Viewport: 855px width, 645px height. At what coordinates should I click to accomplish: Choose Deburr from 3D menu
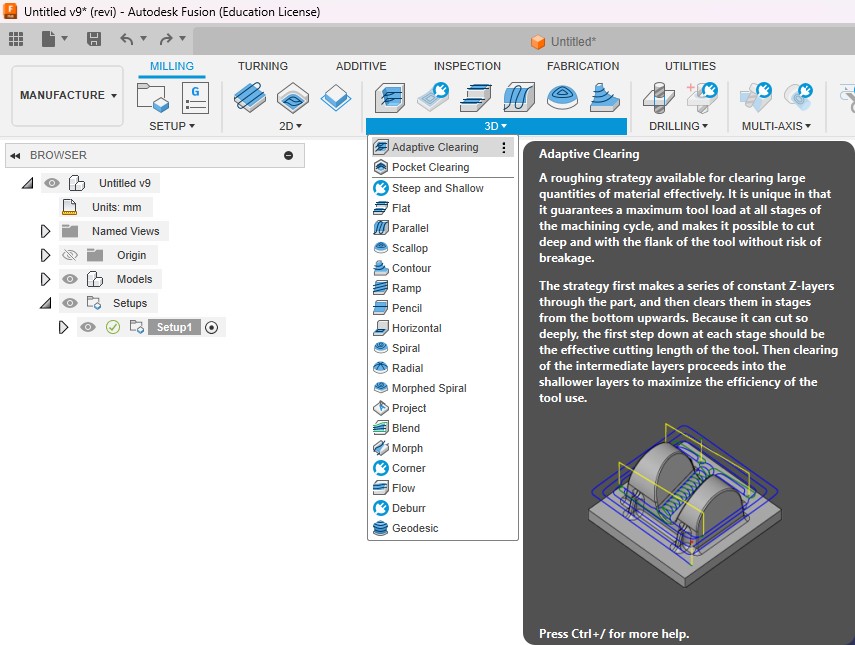tap(443, 508)
